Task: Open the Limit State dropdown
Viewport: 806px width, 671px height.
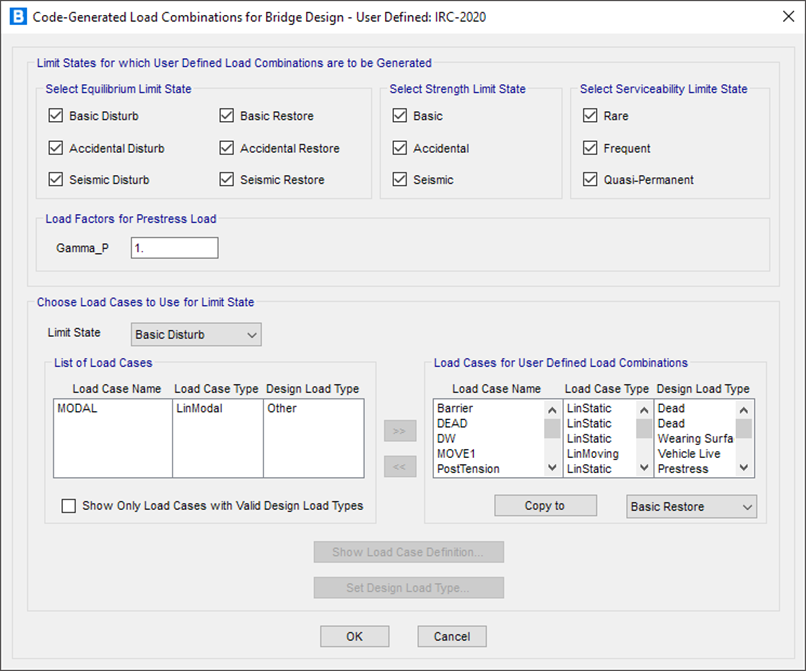Action: pos(196,334)
